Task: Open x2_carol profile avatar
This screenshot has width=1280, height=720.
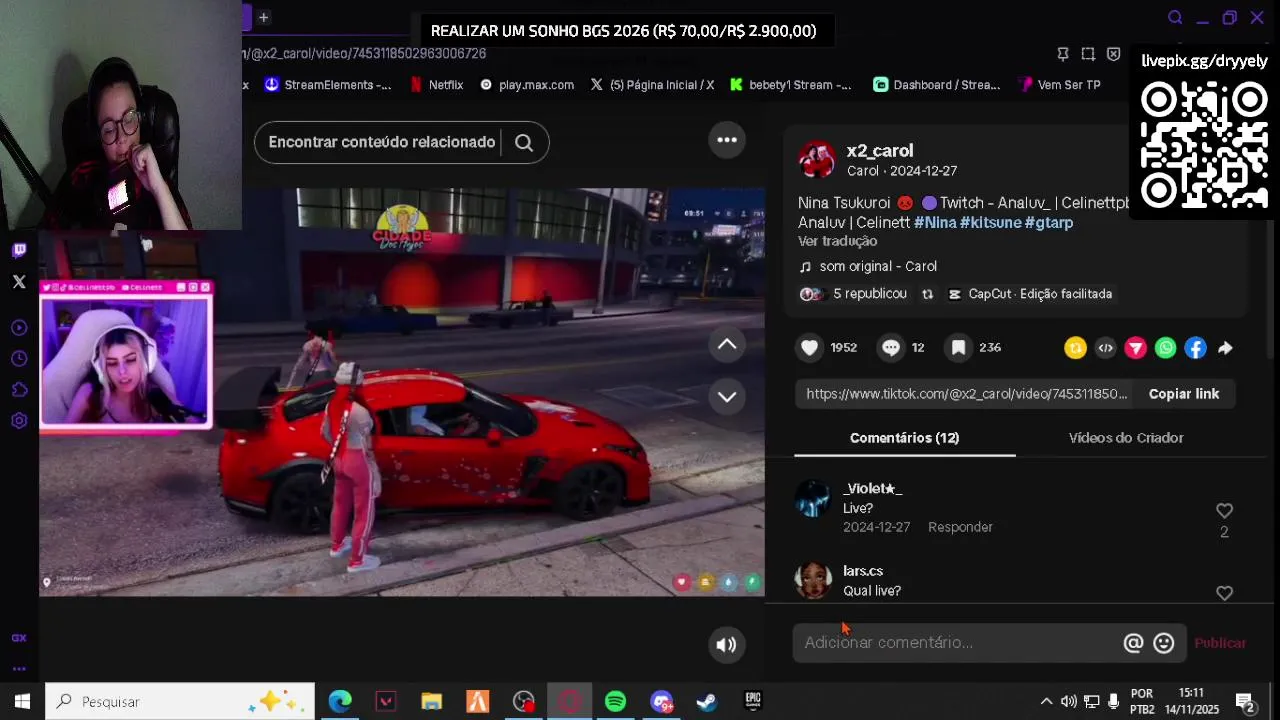Action: point(816,160)
